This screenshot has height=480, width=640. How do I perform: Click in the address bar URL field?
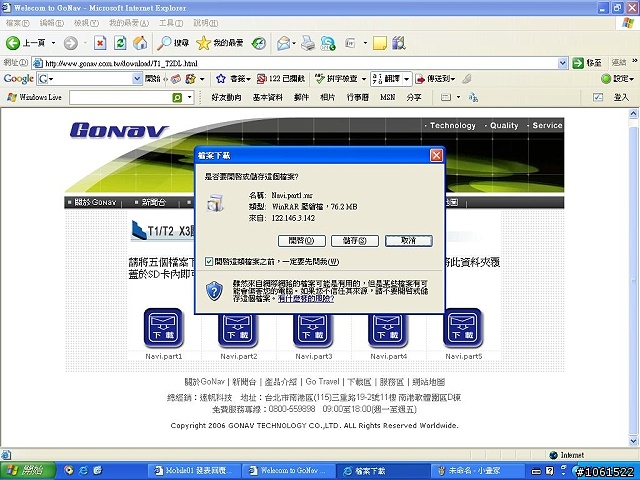(x=300, y=63)
